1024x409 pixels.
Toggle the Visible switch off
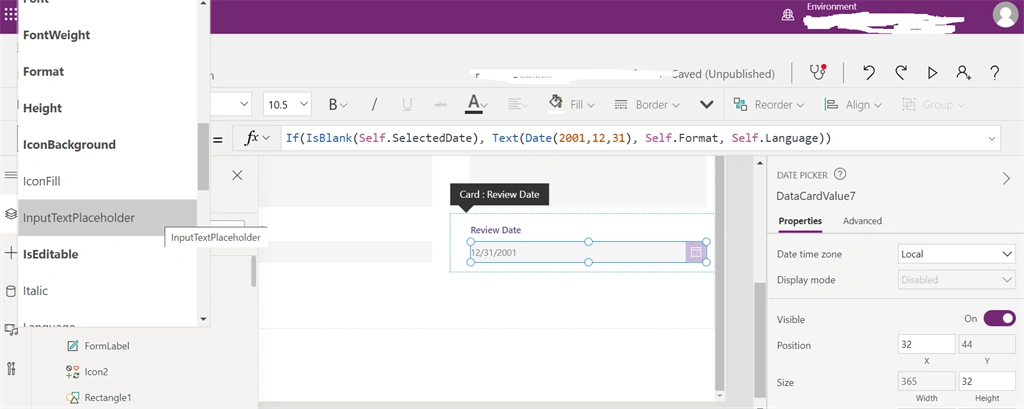point(999,318)
